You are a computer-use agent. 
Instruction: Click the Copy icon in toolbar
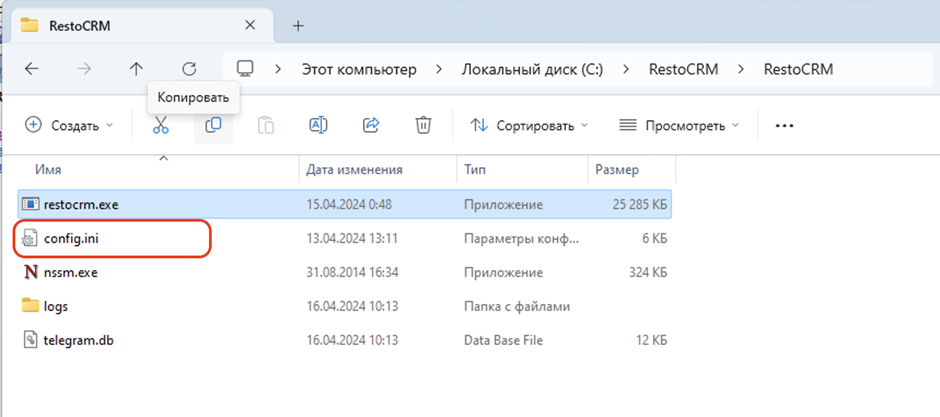click(x=213, y=125)
